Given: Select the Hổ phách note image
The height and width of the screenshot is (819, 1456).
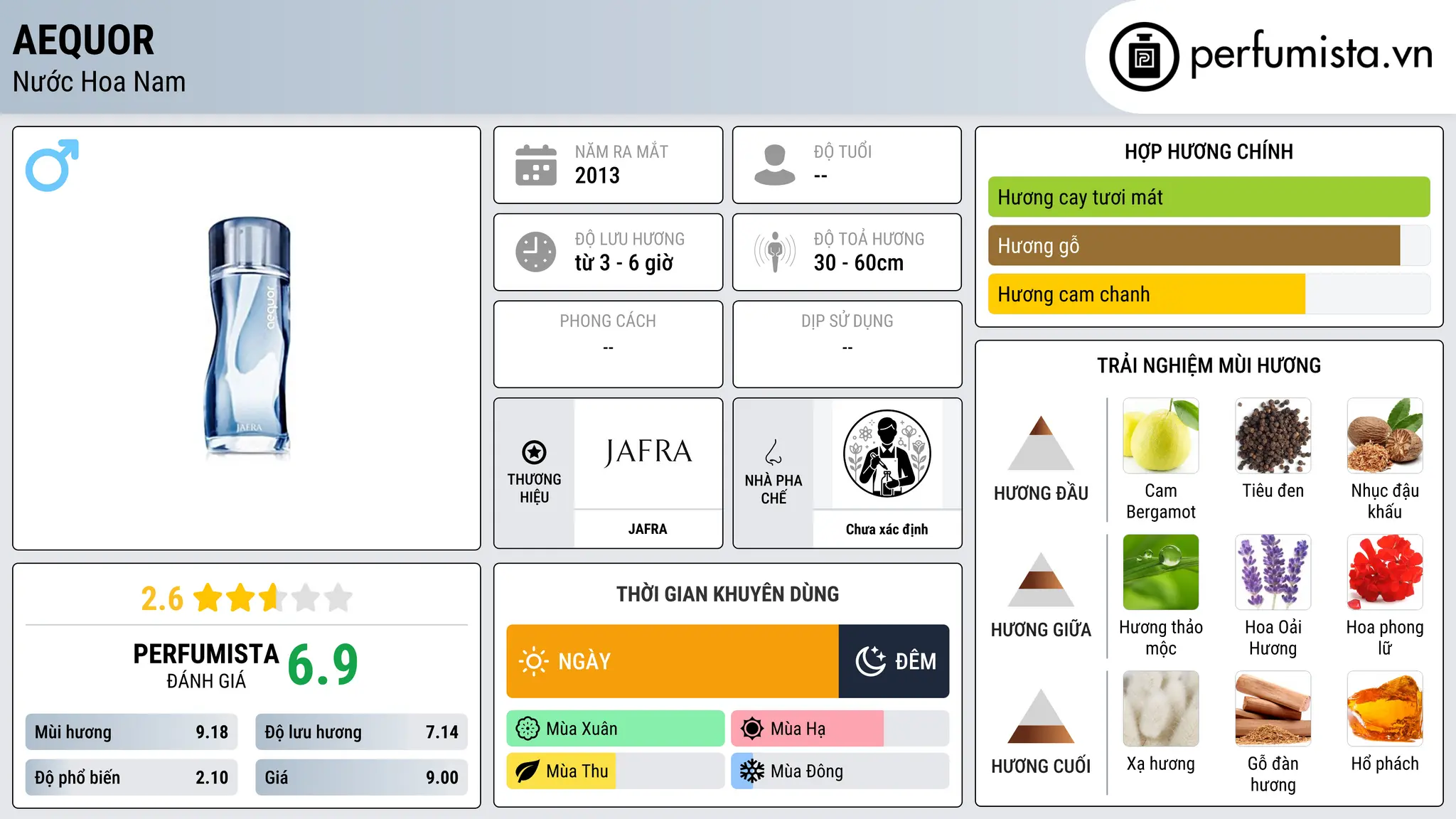Looking at the screenshot, I should [1385, 709].
